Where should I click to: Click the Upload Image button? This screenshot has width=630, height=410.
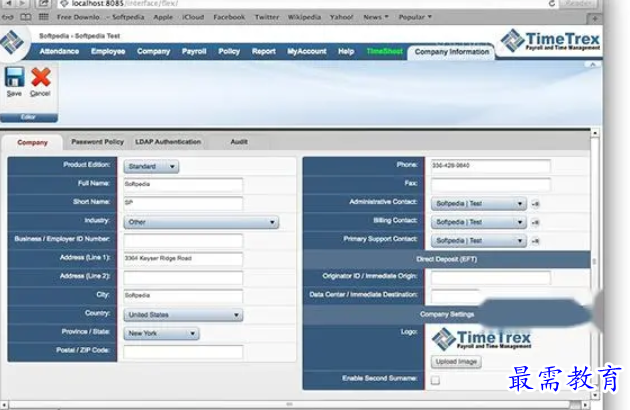pyautogui.click(x=456, y=362)
